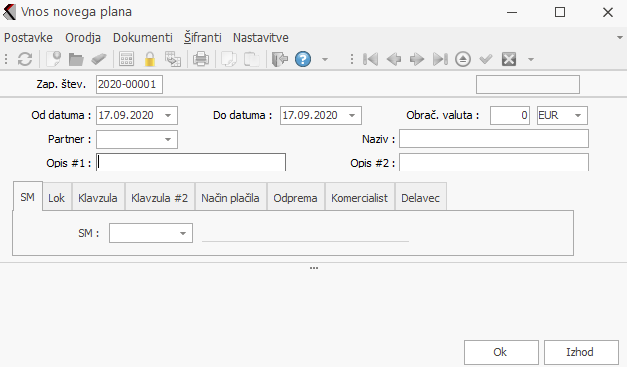Go to first record icon
627x367 pixels.
[370, 60]
